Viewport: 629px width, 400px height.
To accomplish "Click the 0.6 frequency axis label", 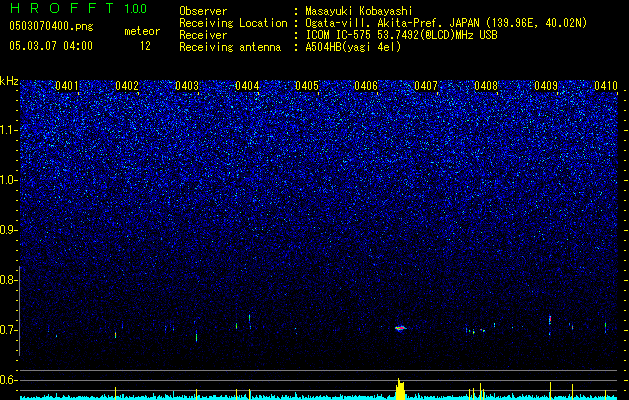I will 8,380.
